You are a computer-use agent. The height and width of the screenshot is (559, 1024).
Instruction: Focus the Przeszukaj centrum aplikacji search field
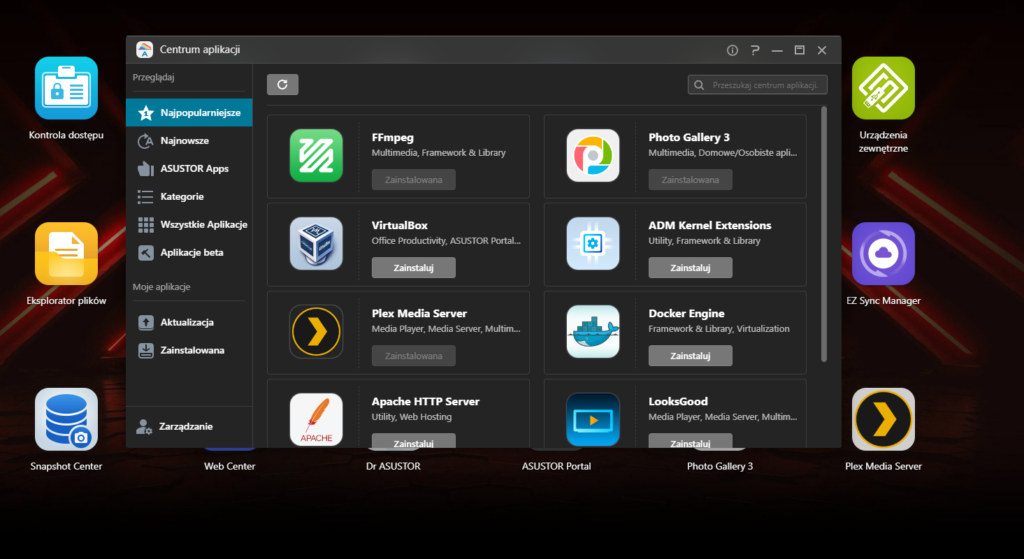(x=758, y=85)
